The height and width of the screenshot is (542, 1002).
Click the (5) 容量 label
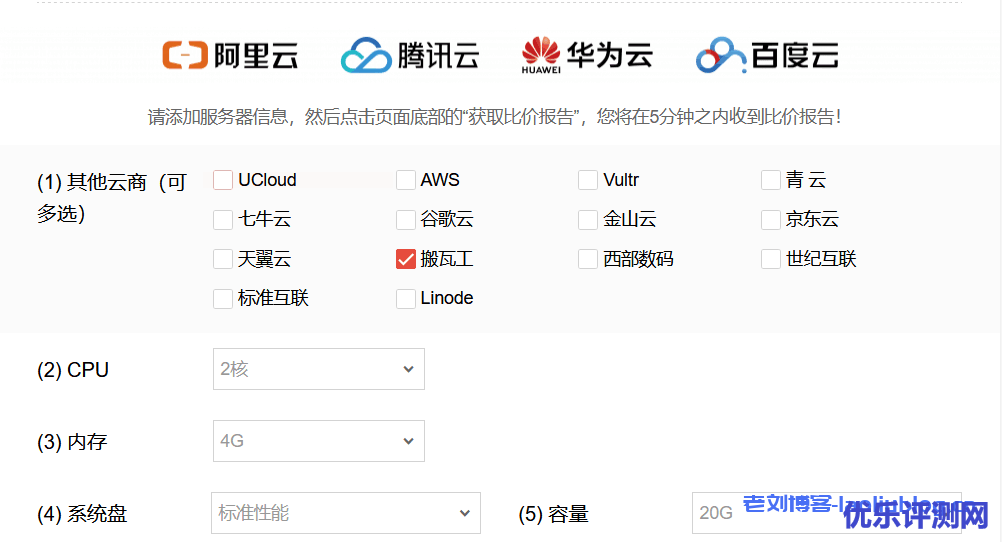[553, 514]
